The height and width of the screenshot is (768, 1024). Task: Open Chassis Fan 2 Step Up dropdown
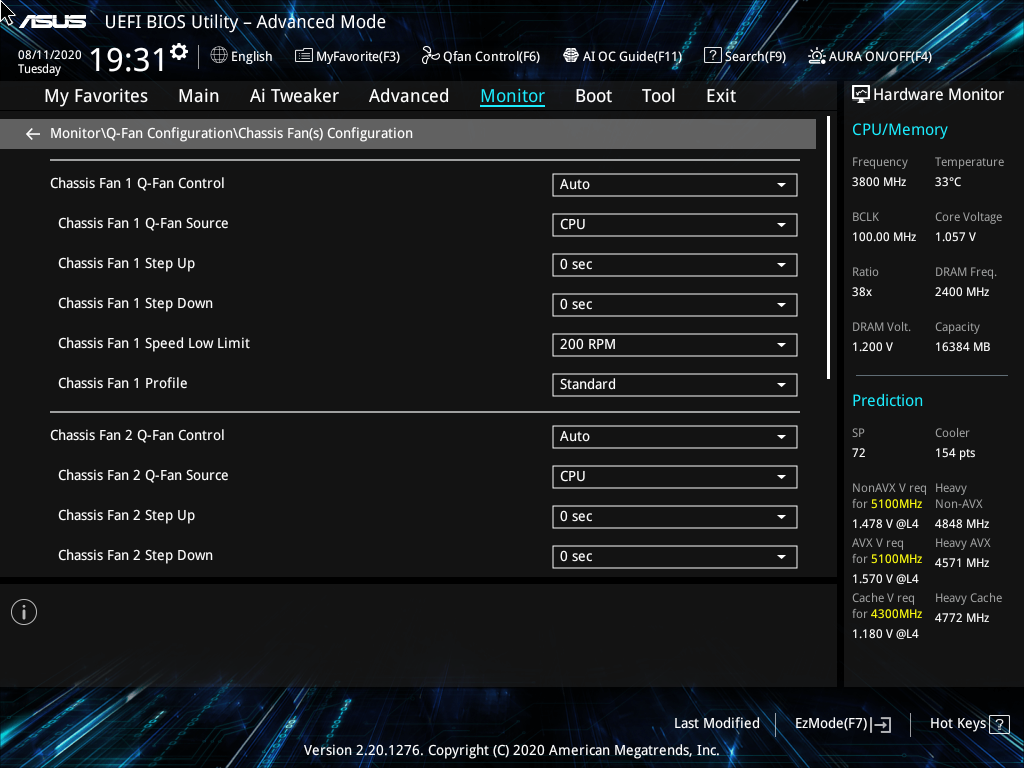click(x=675, y=517)
